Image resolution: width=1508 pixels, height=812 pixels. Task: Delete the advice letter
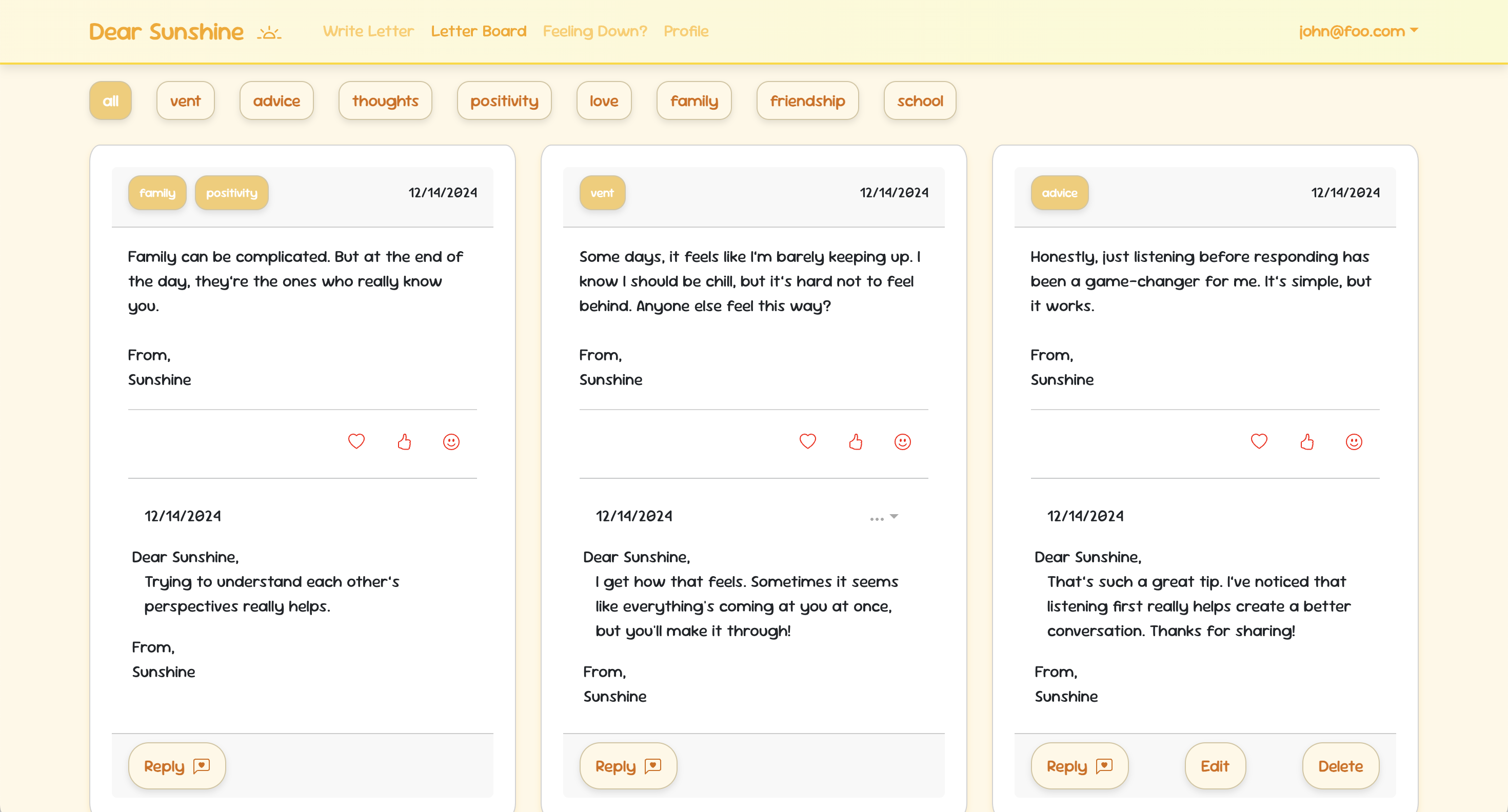pos(1341,766)
